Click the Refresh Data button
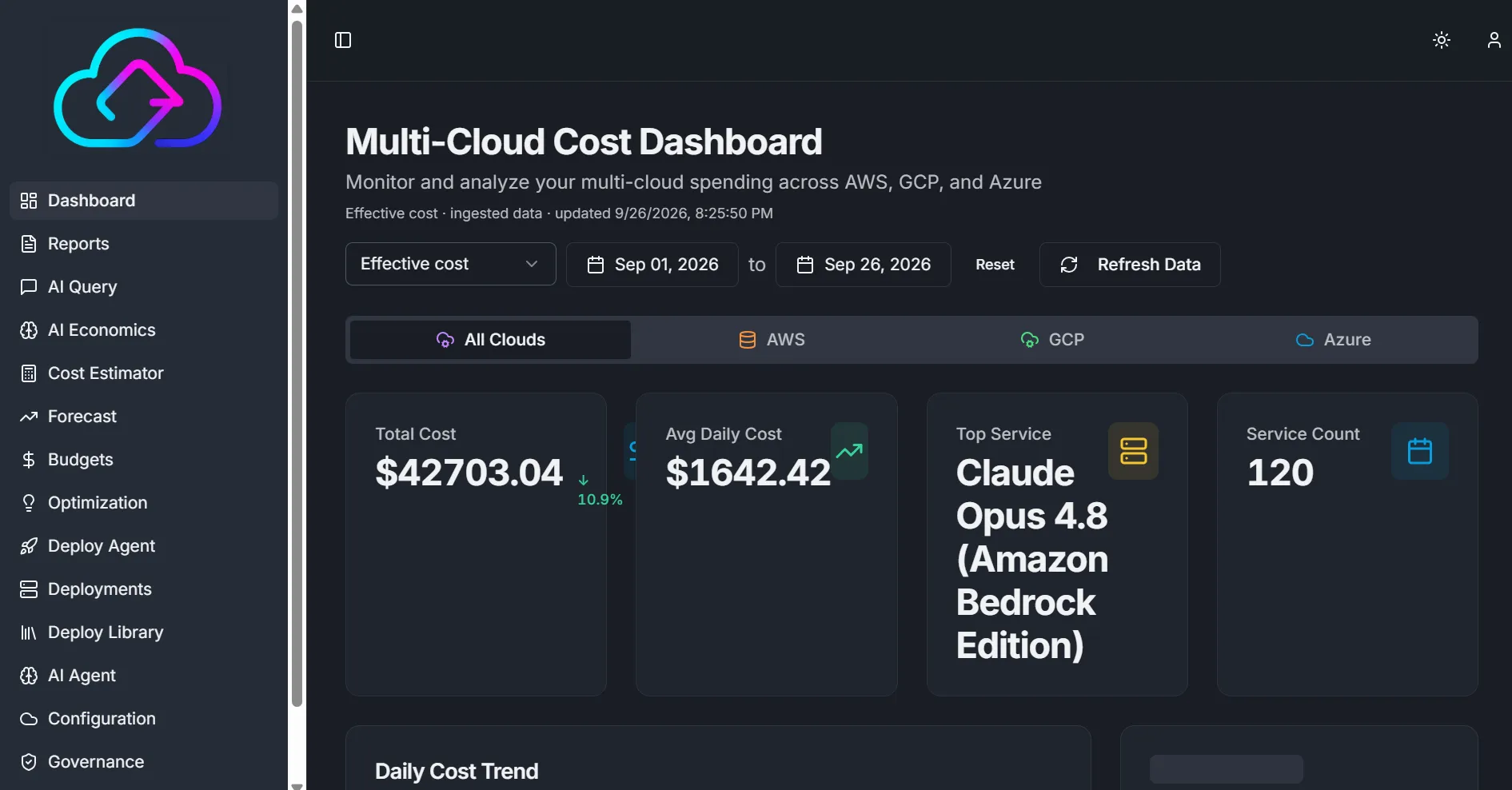1512x790 pixels. point(1130,265)
